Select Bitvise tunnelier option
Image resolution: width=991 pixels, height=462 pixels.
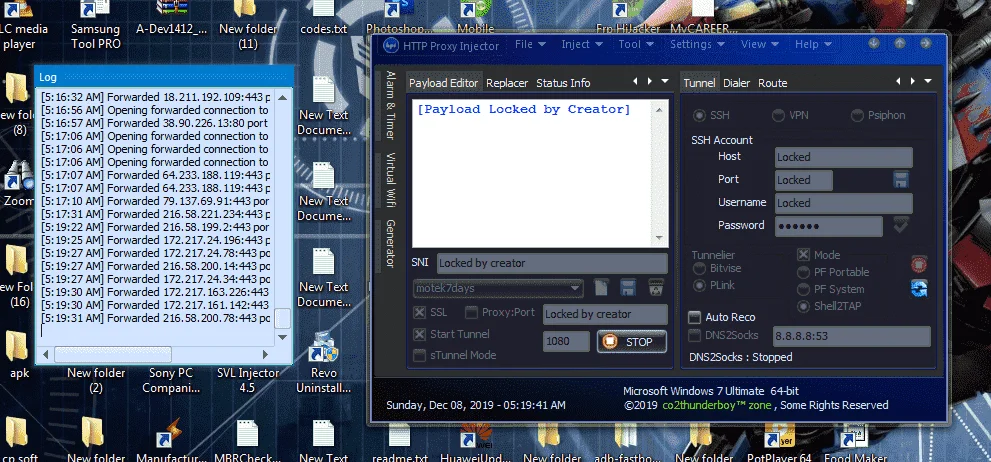point(700,269)
